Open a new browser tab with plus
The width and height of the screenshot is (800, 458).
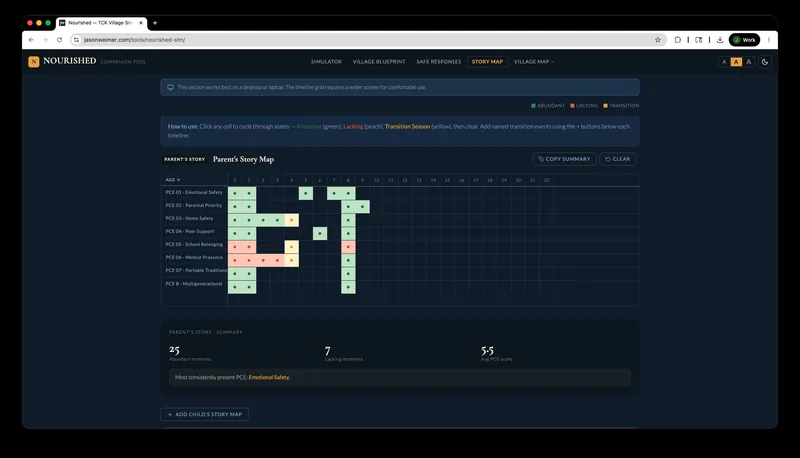pos(155,23)
